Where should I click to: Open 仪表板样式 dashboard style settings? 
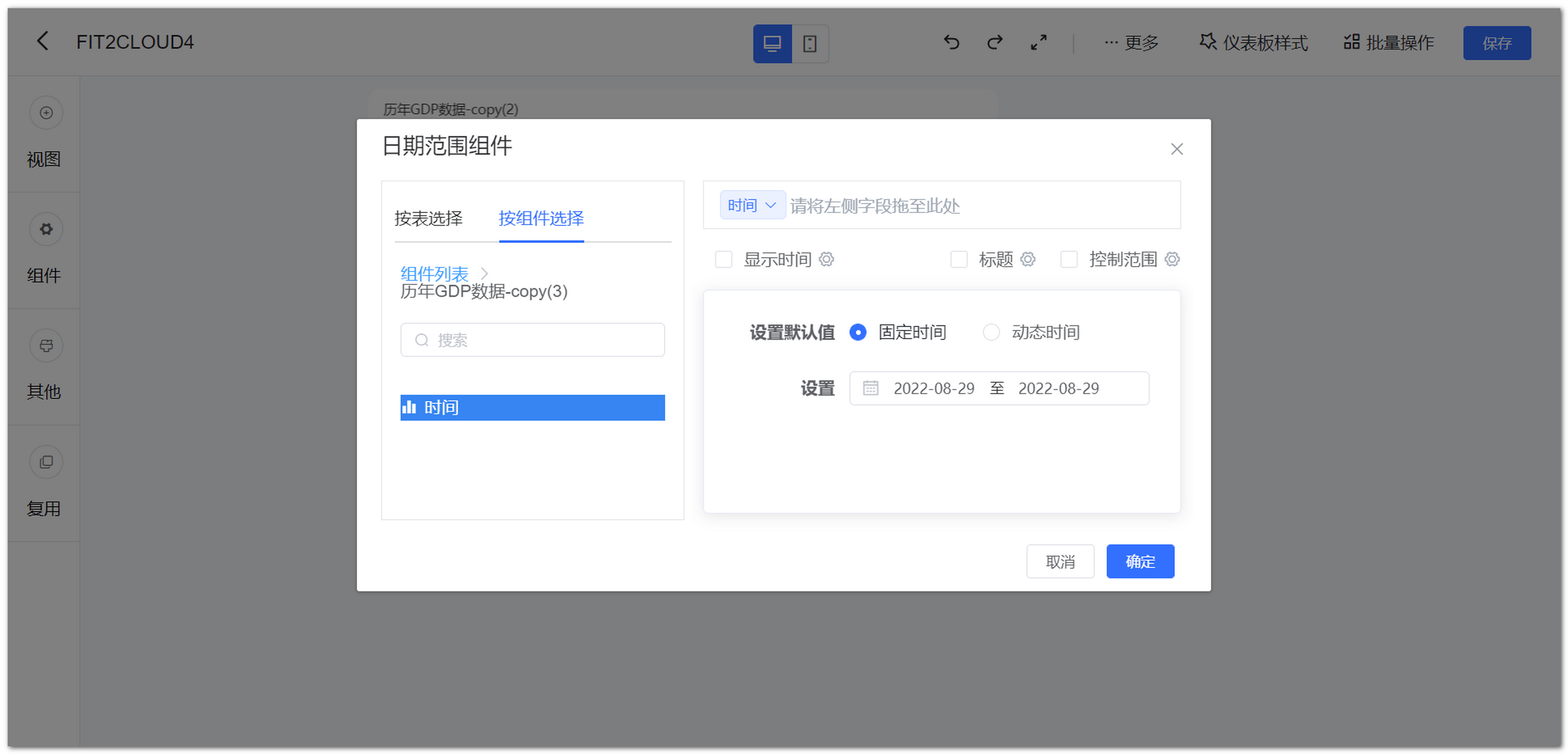pos(1253,42)
